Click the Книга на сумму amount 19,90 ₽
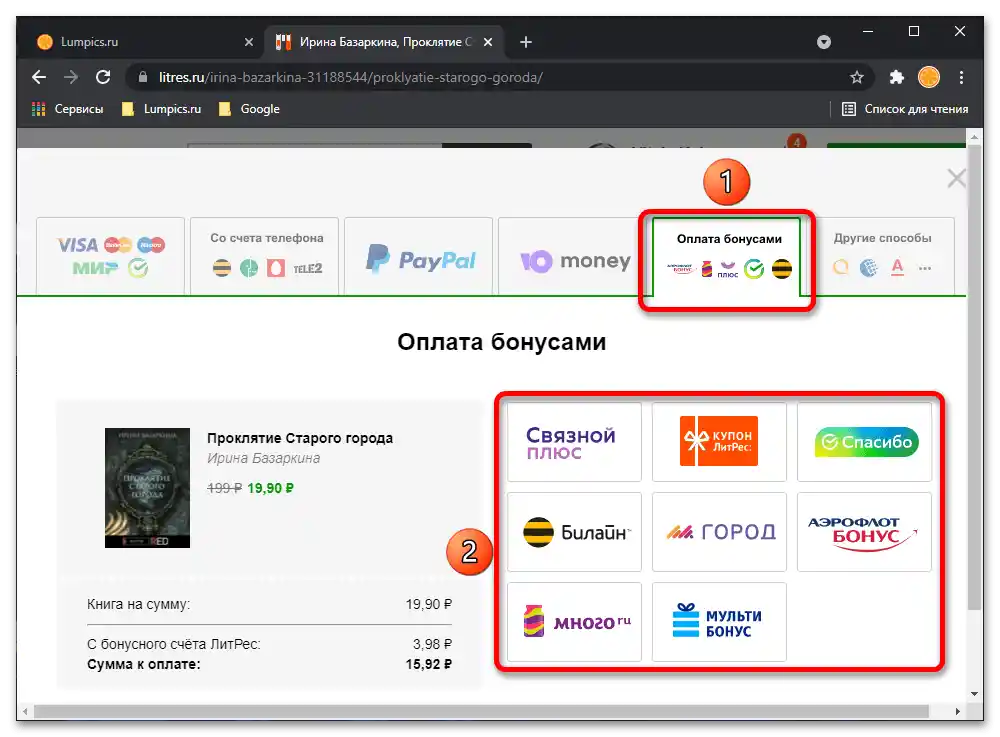This screenshot has width=1000, height=737. (429, 604)
